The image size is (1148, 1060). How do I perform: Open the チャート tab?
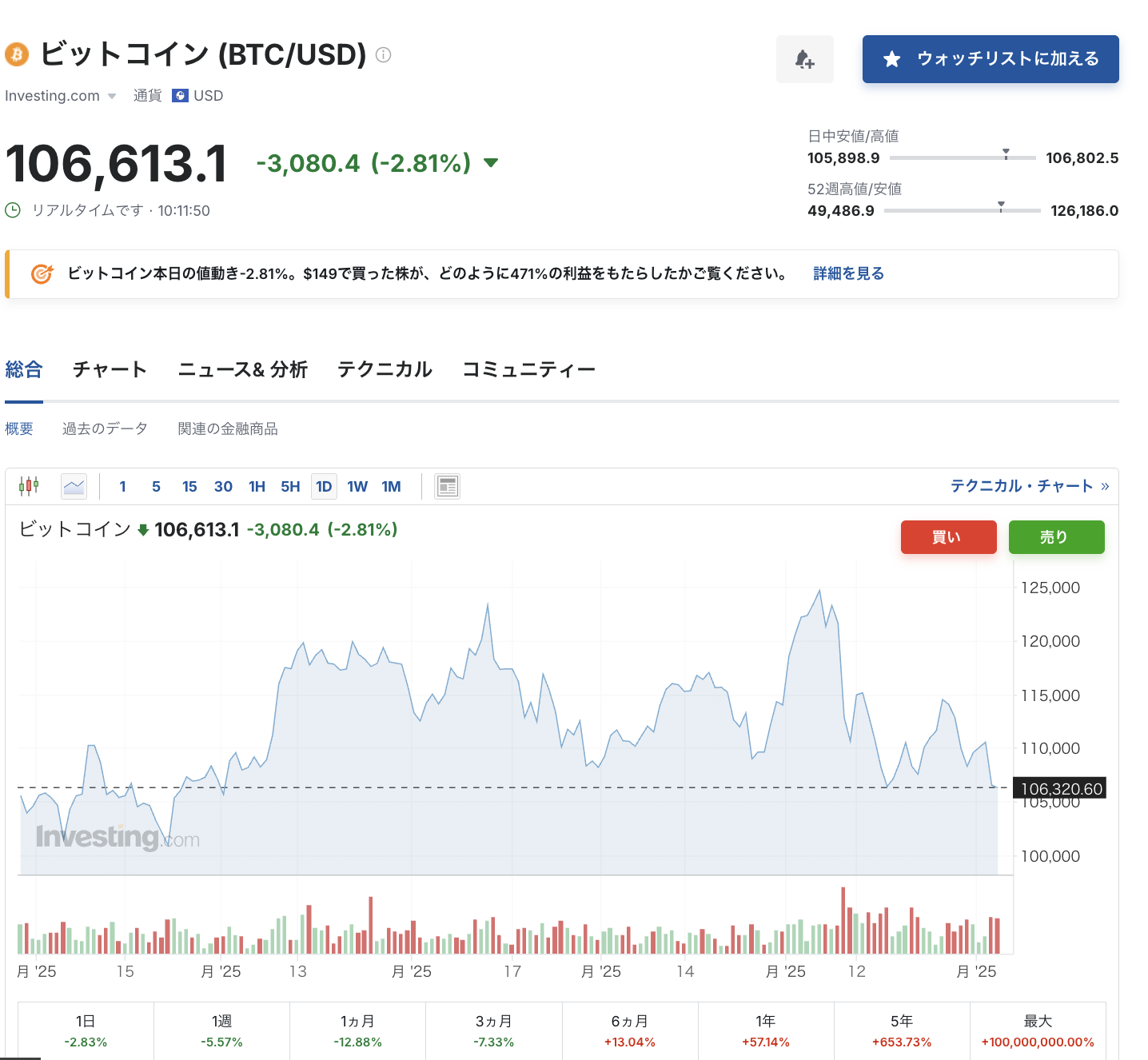click(110, 369)
